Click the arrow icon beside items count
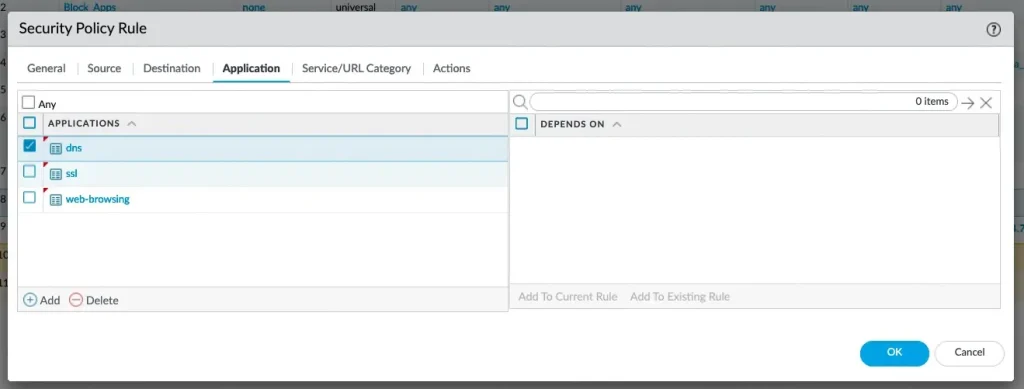The width and height of the screenshot is (1024, 389). pos(968,102)
